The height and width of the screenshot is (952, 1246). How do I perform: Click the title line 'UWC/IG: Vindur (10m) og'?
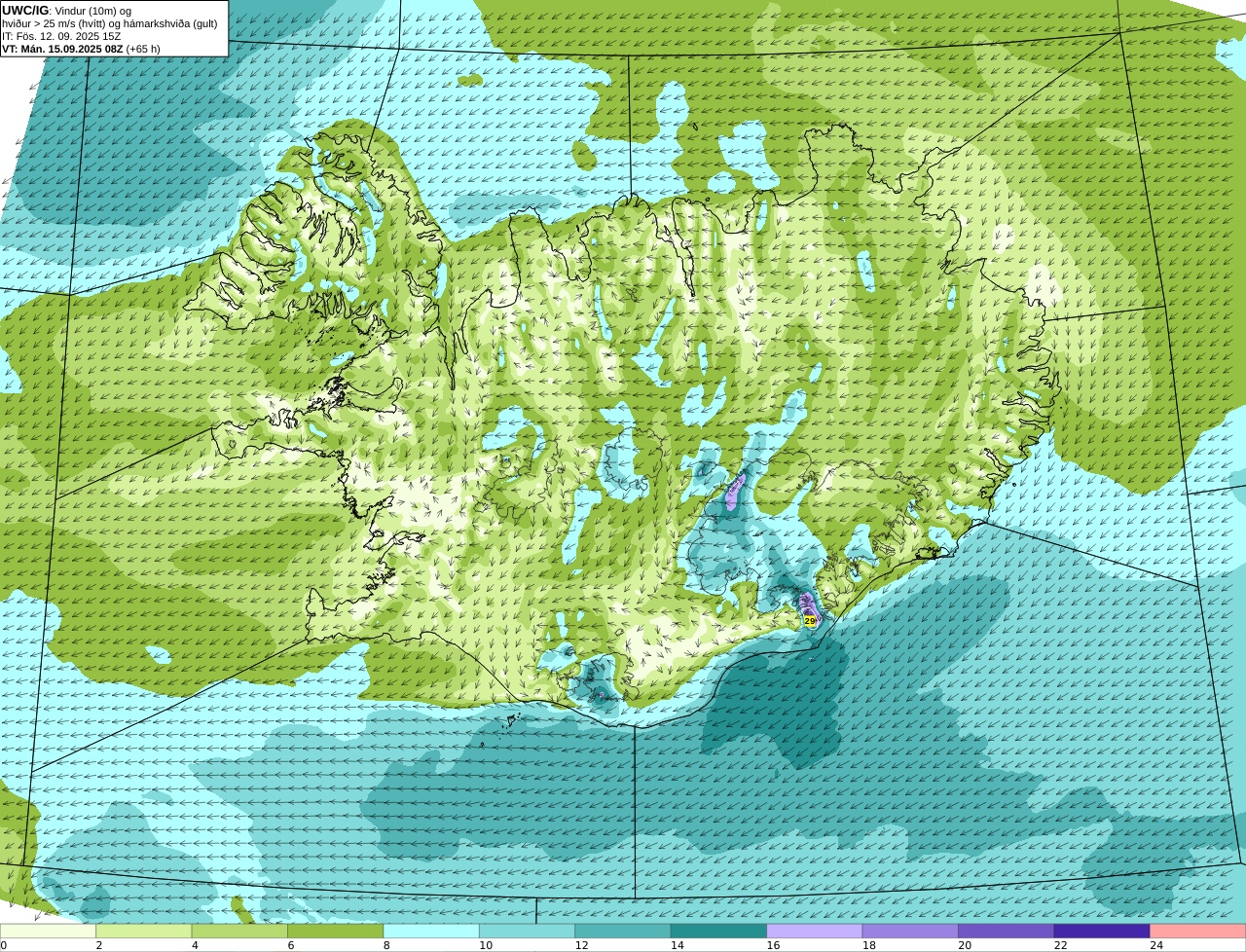[66, 10]
